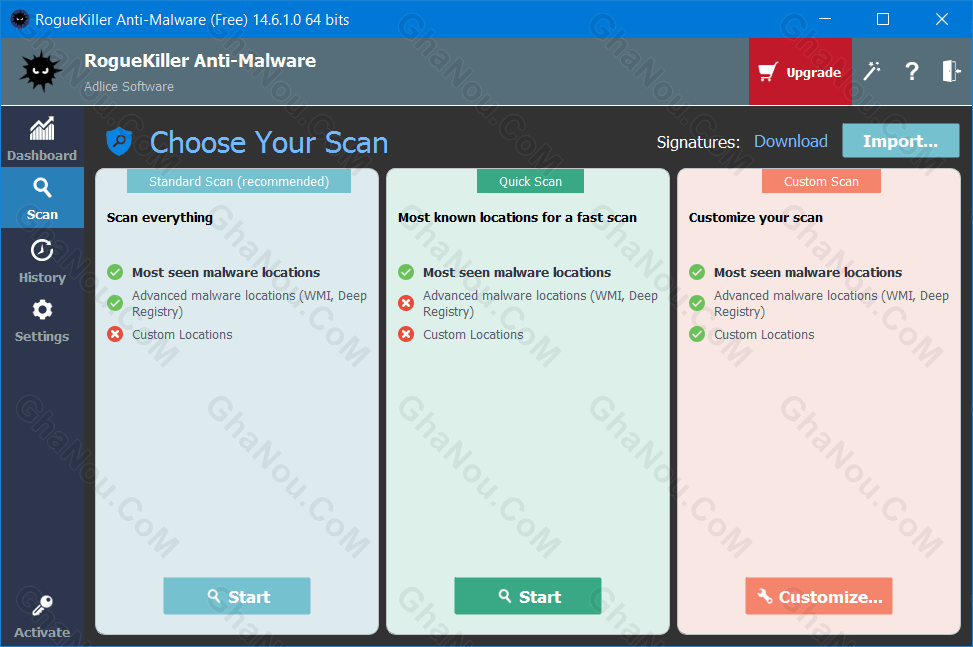
Task: Click the 'Scan everything' text
Action: (x=159, y=218)
